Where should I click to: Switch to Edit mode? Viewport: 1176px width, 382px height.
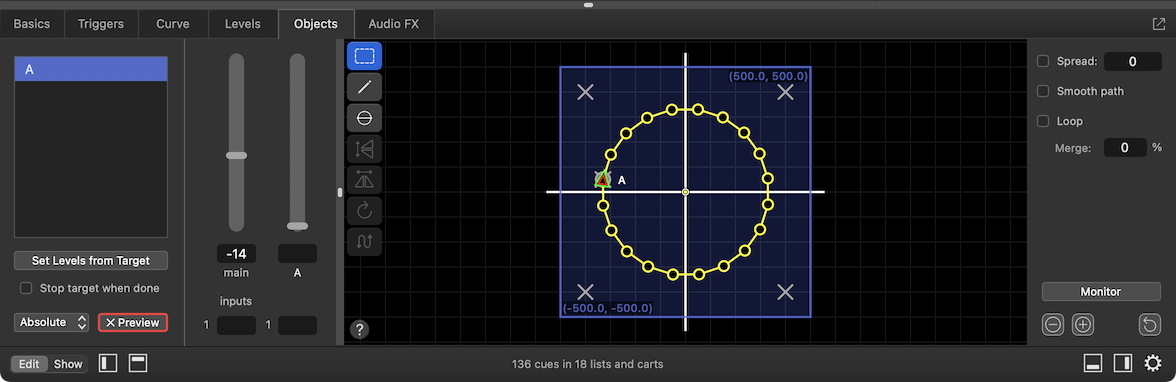(x=29, y=364)
